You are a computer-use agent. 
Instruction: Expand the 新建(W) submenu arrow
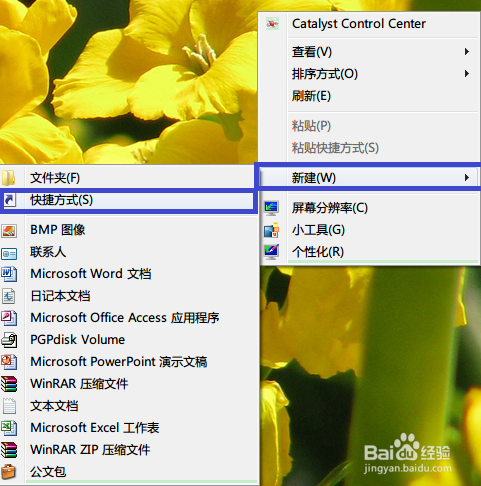coord(467,178)
